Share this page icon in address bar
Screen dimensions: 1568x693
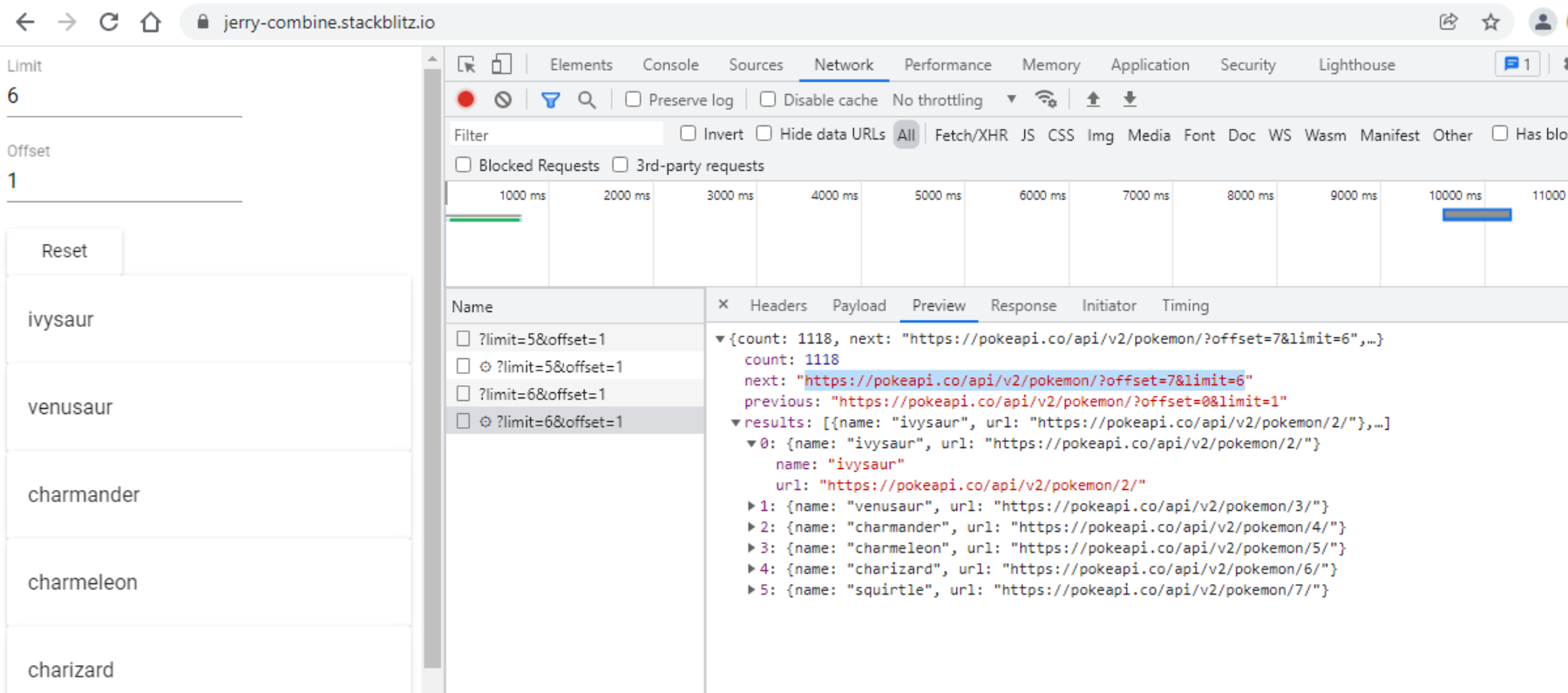coord(1449,22)
